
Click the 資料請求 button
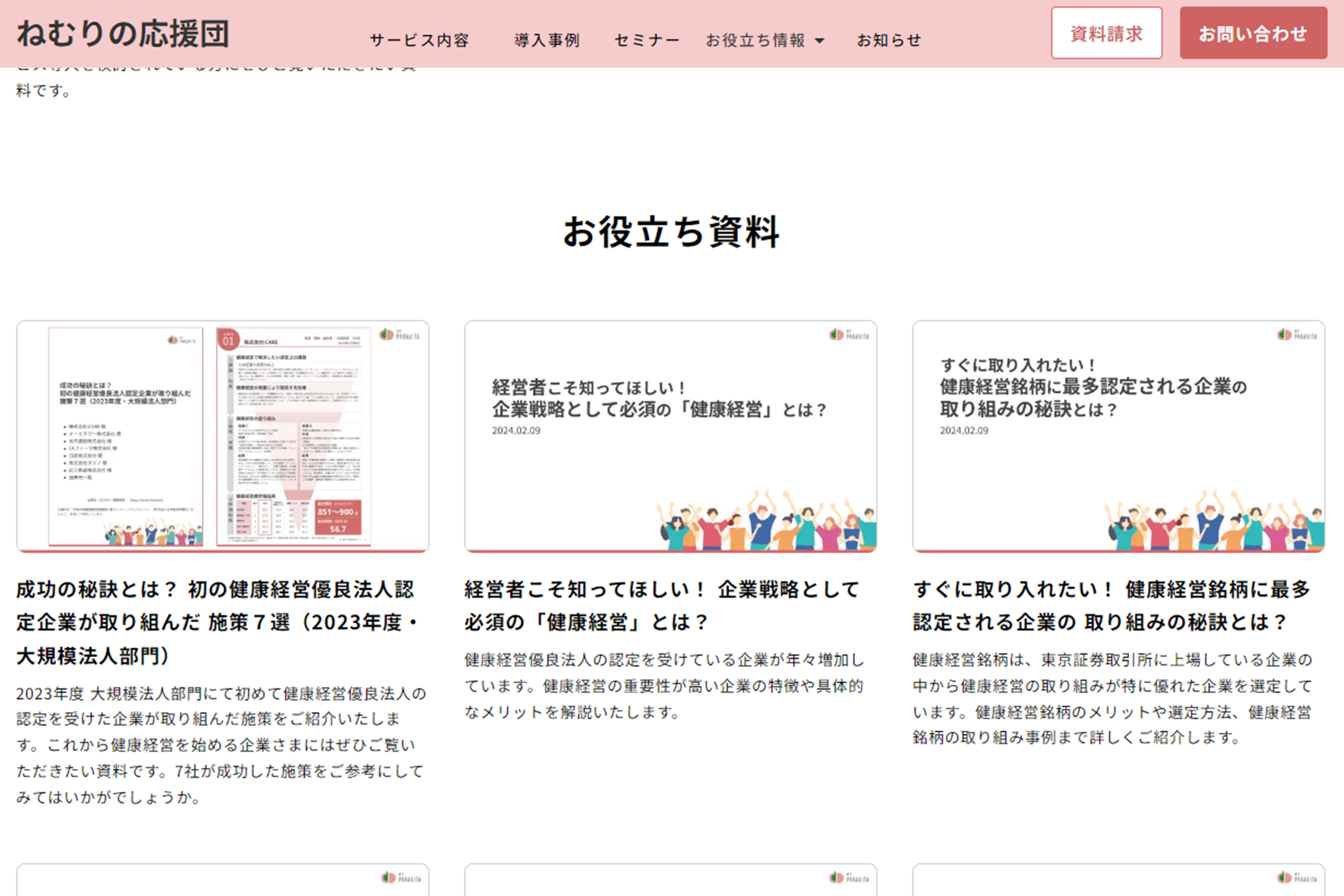pyautogui.click(x=1106, y=33)
